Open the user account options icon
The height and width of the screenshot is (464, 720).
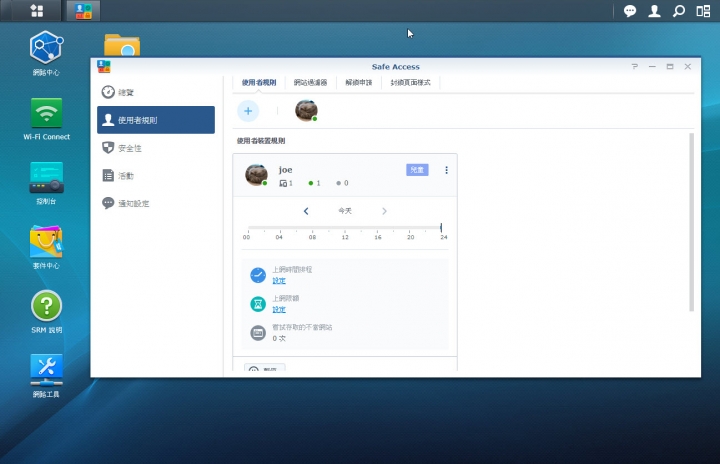tap(654, 11)
